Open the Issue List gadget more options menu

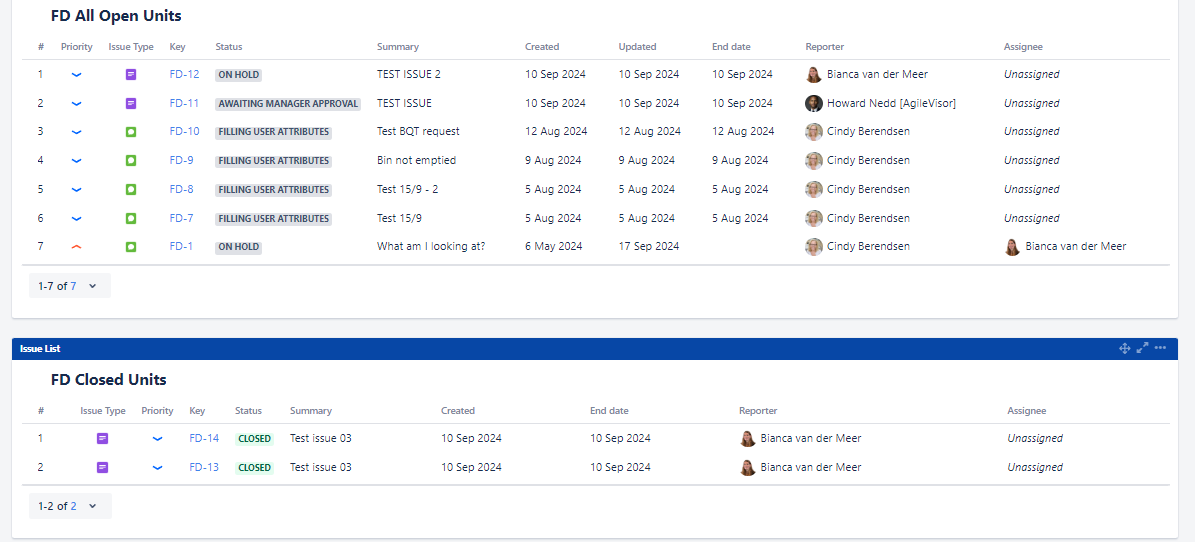pyautogui.click(x=1160, y=348)
